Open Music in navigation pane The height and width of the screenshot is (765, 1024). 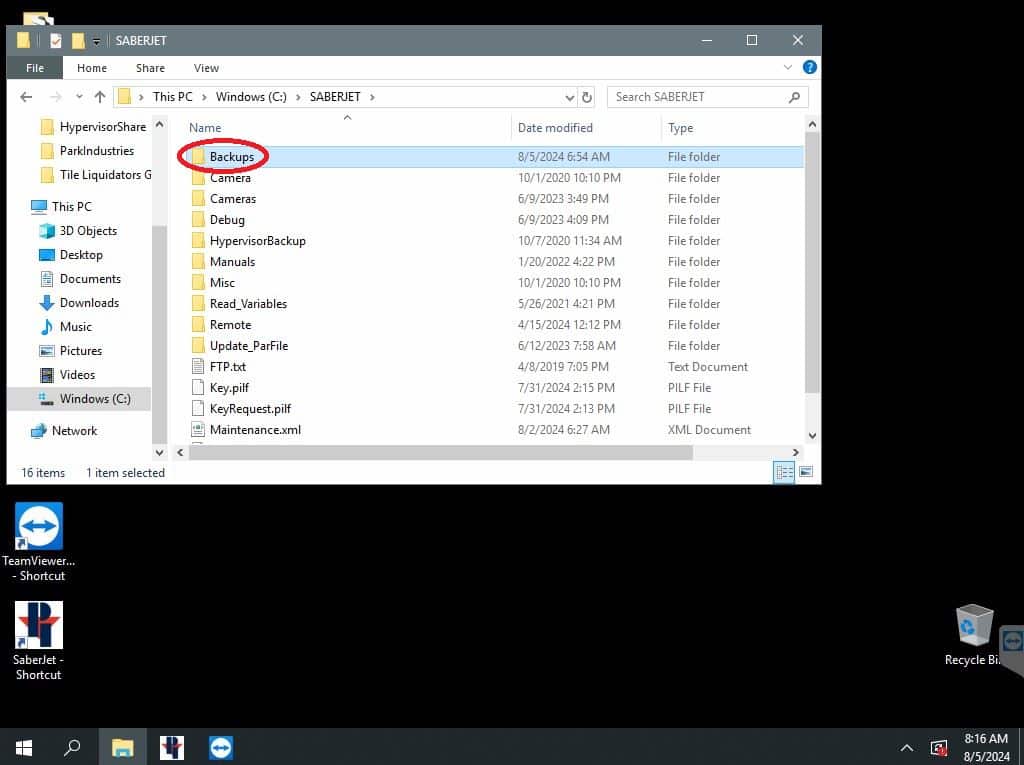coord(66,327)
